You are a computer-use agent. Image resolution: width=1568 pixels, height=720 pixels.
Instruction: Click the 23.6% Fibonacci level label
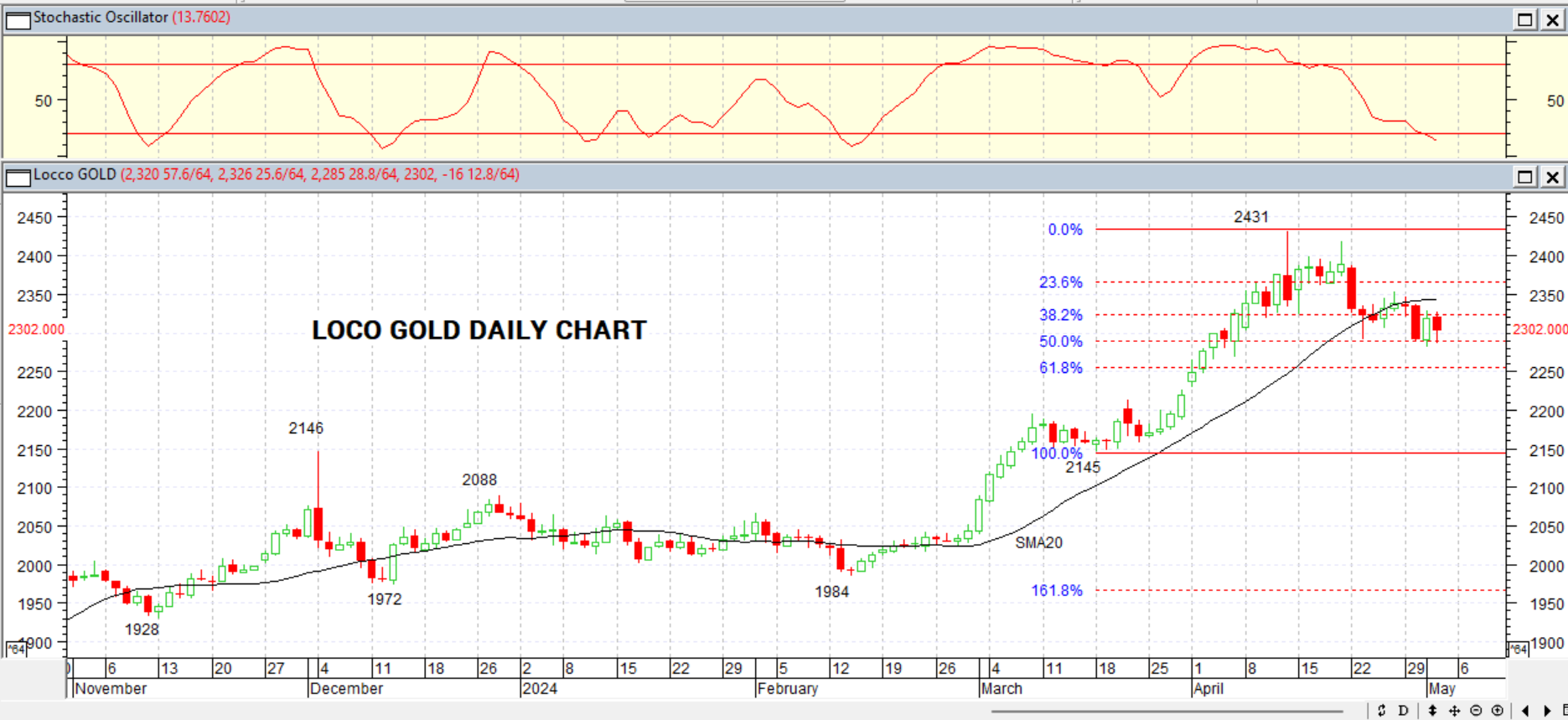1061,282
